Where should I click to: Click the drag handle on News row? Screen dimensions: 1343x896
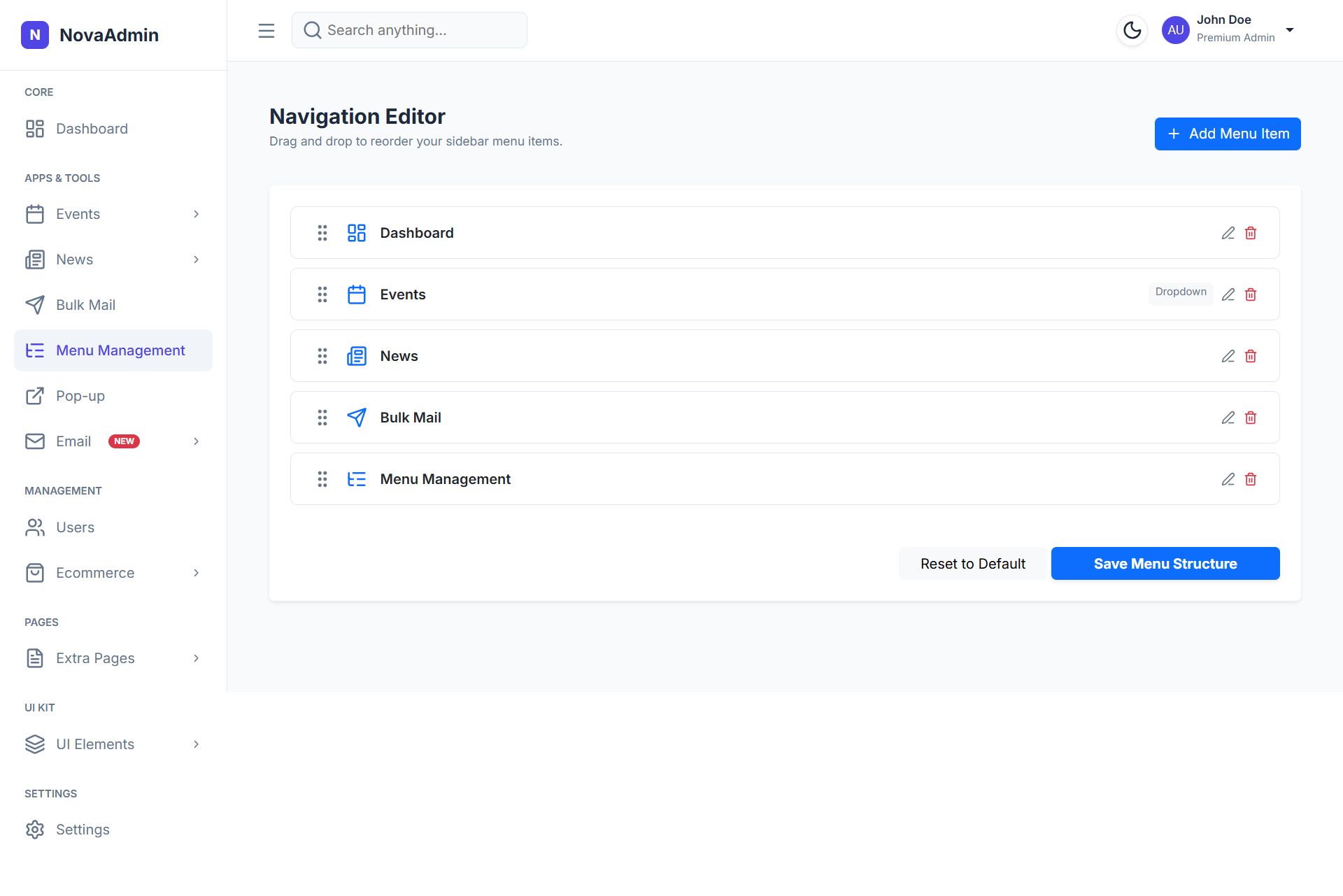(322, 356)
